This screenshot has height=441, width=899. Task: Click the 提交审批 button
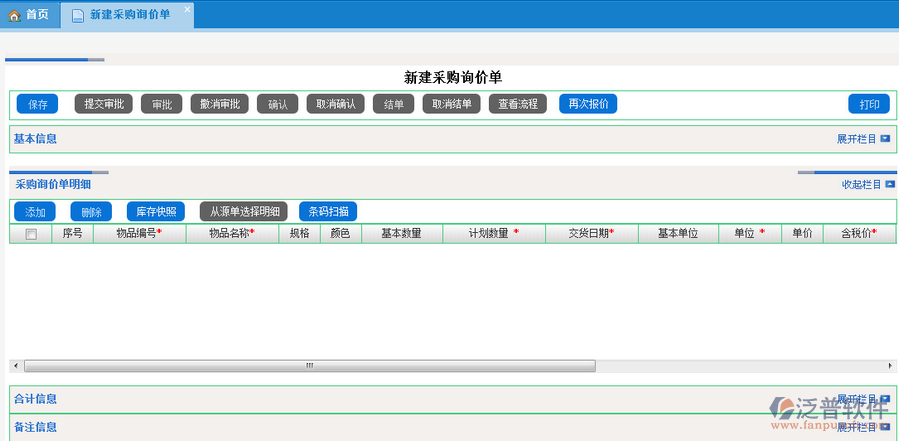click(x=104, y=104)
